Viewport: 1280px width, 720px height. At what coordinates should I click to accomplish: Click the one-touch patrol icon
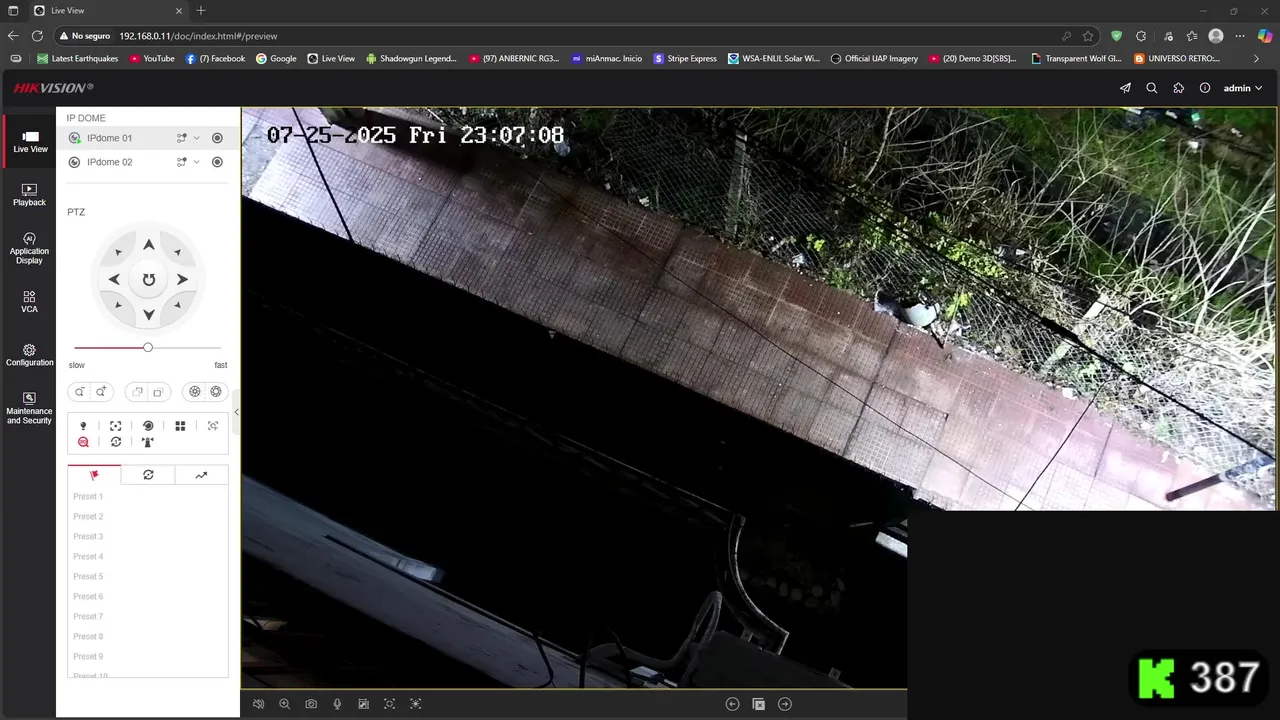pos(115,442)
